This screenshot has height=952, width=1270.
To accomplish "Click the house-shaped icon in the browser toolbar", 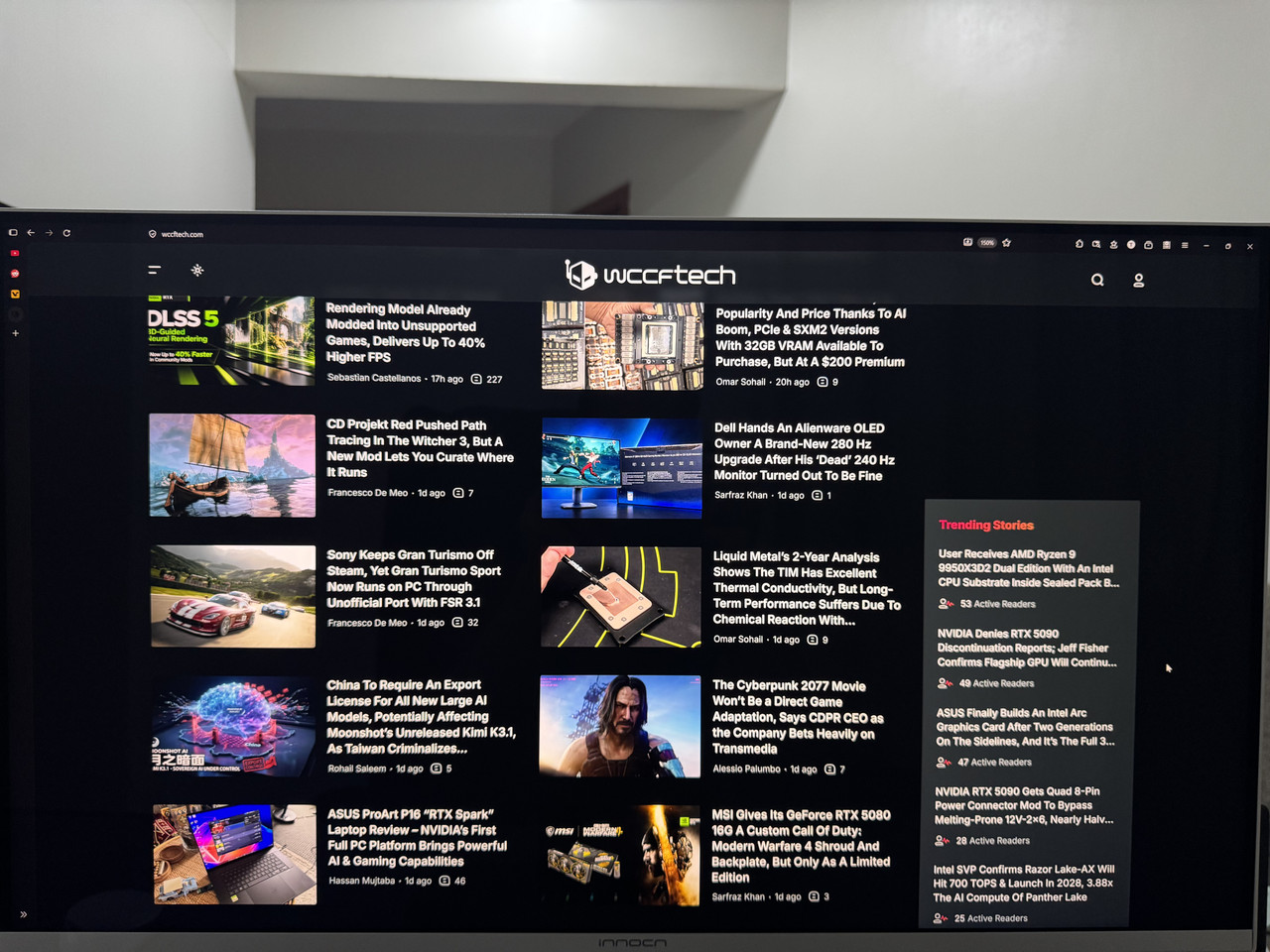I will tap(1079, 244).
